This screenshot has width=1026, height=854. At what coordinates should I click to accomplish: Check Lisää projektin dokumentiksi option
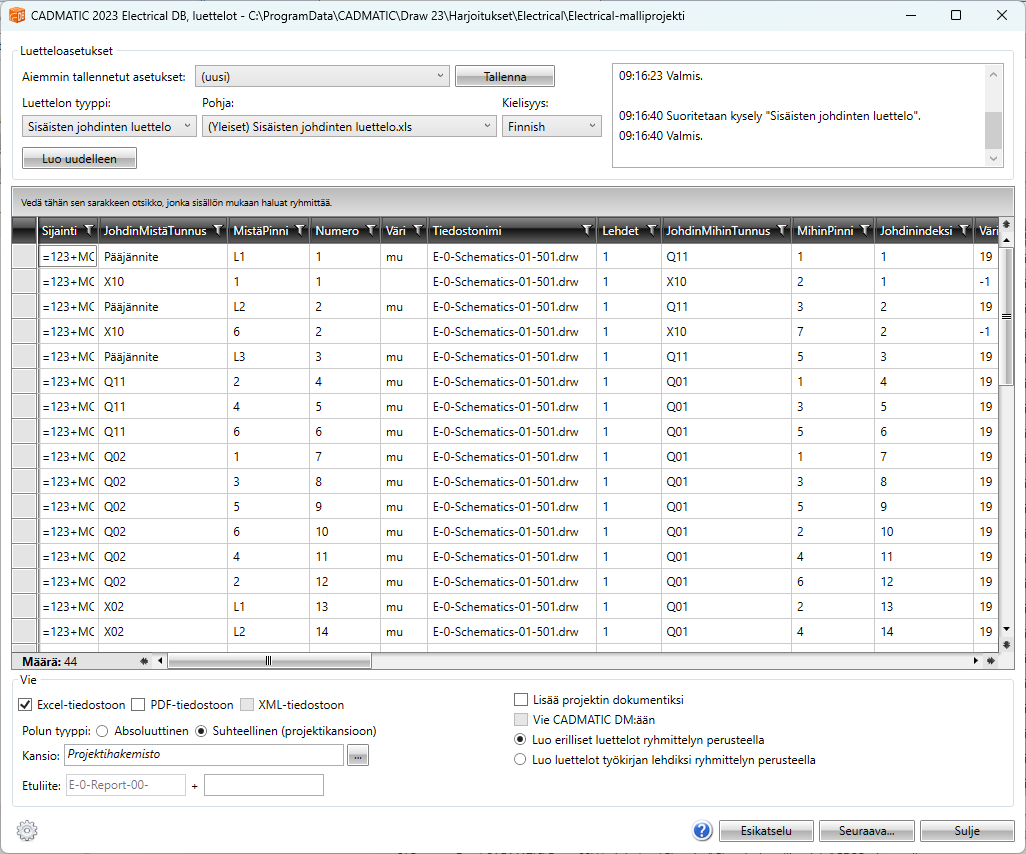click(521, 700)
